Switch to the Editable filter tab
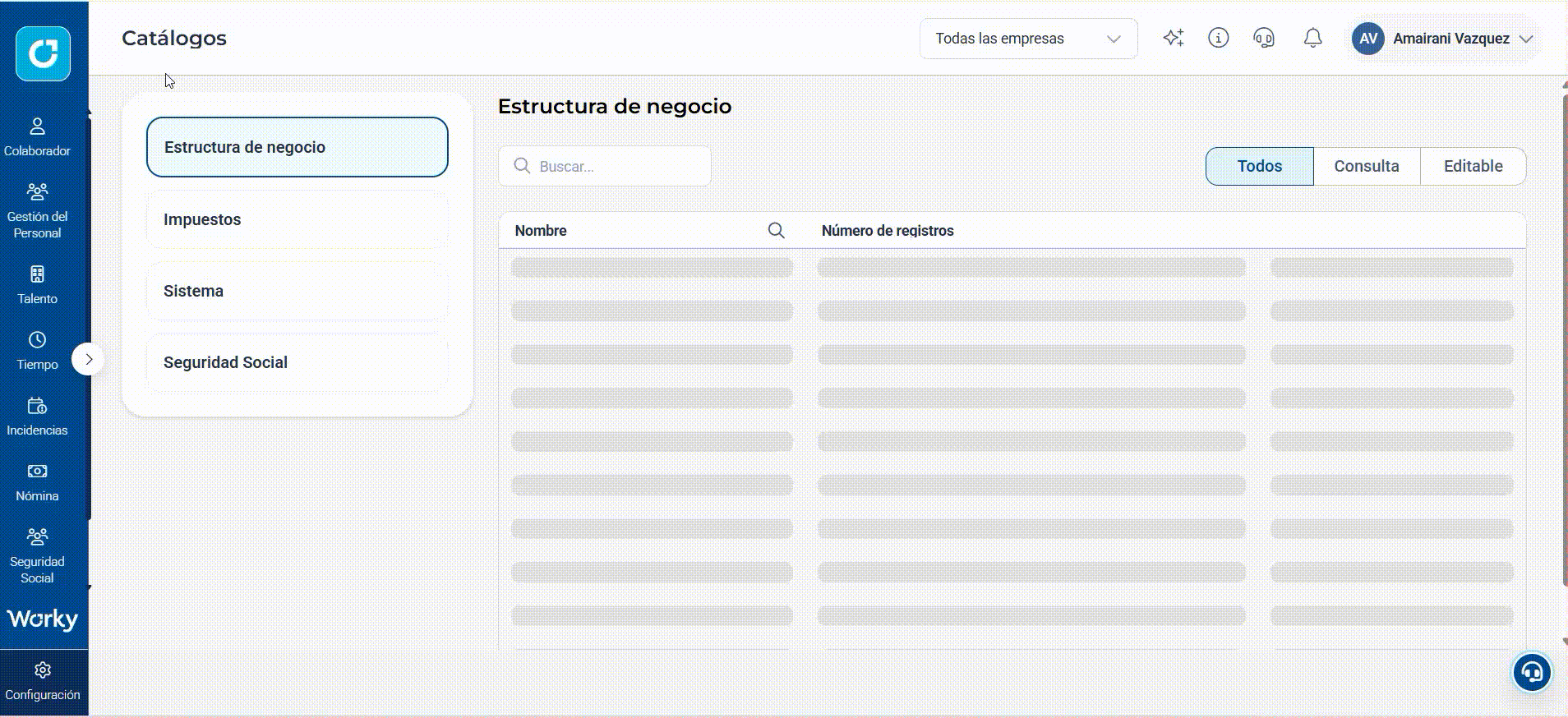The image size is (1568, 718). [1473, 166]
